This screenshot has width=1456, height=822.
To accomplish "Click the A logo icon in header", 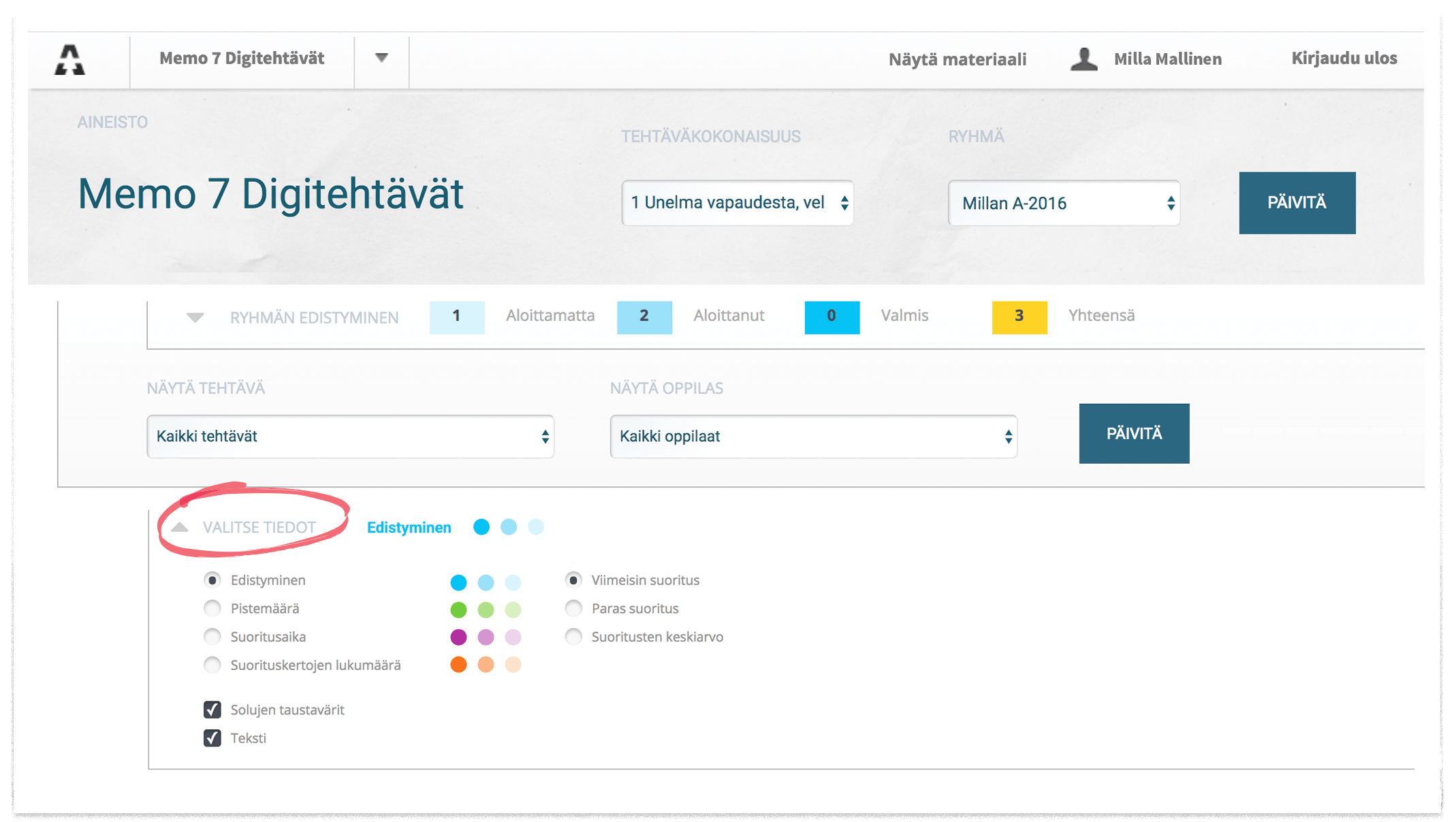I will pyautogui.click(x=69, y=60).
